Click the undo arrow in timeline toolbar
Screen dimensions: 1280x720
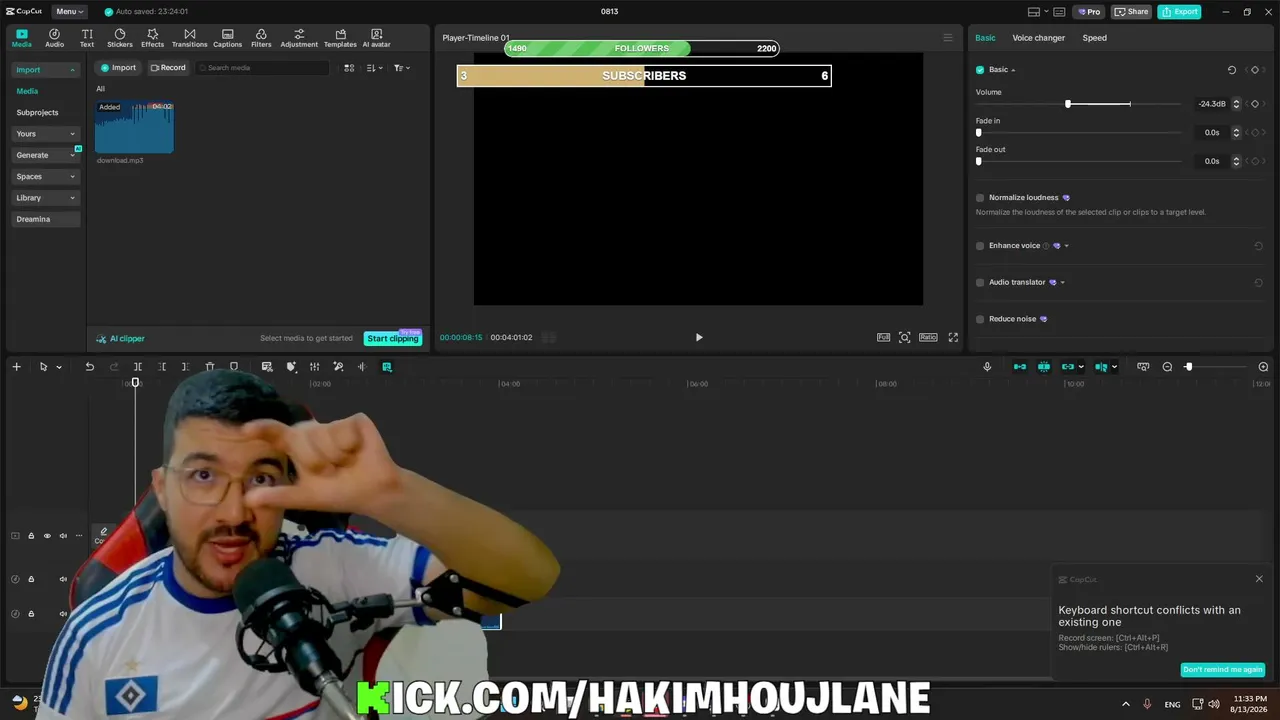pos(89,367)
